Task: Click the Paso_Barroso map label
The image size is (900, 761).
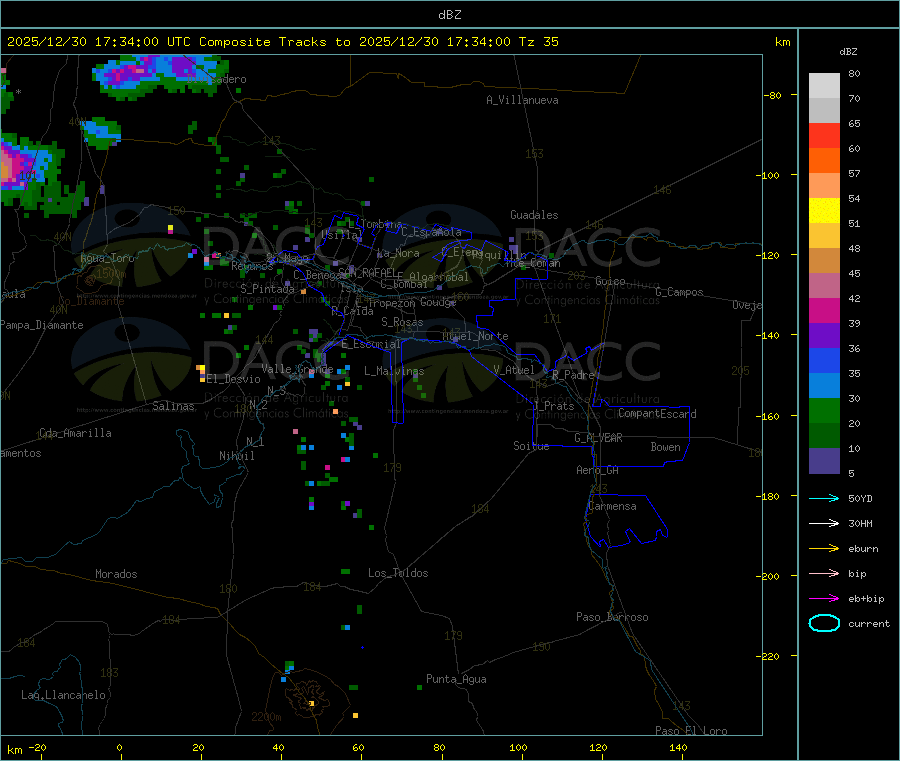Action: click(x=612, y=617)
